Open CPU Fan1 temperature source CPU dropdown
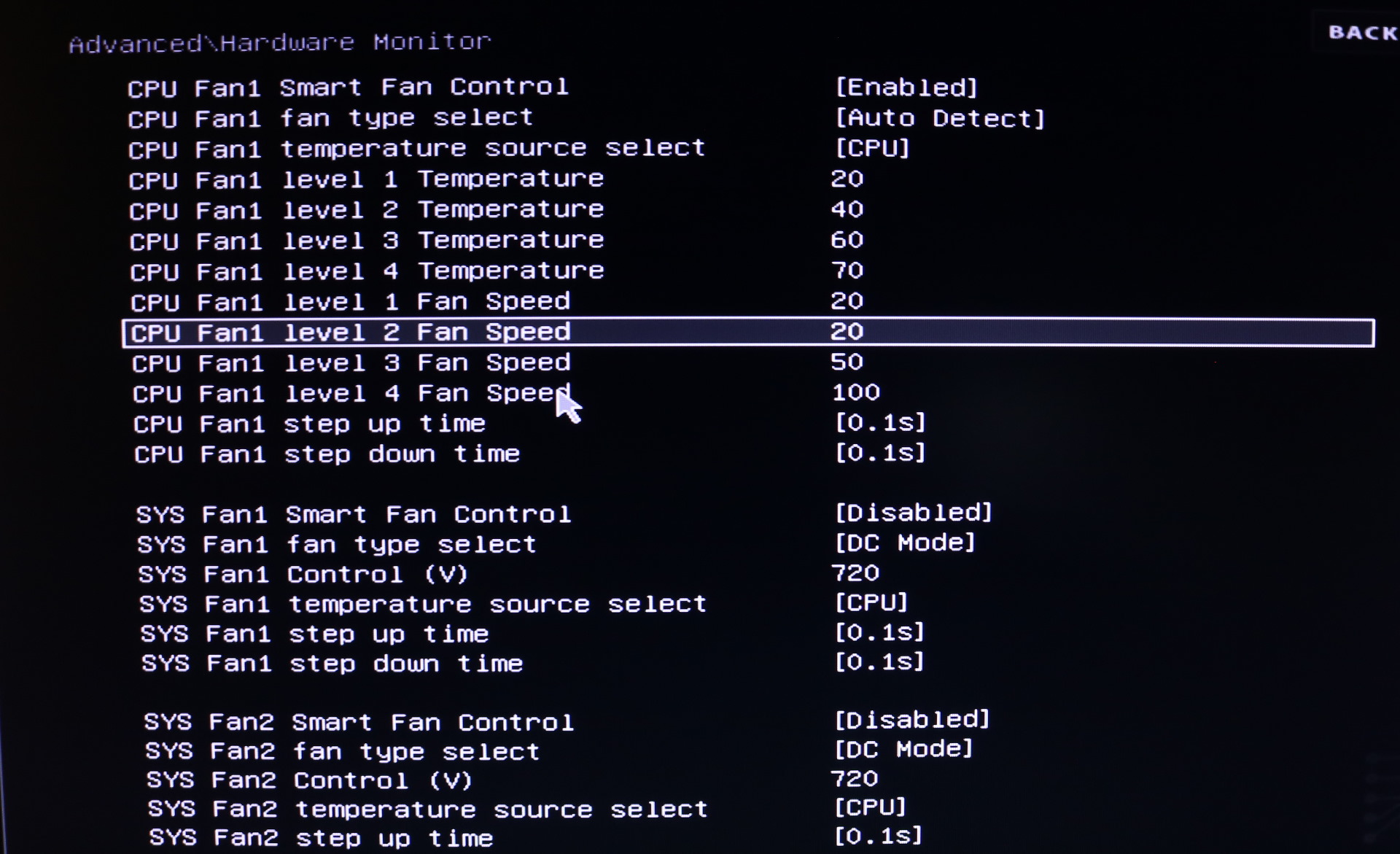The width and height of the screenshot is (1400, 854). (x=872, y=149)
